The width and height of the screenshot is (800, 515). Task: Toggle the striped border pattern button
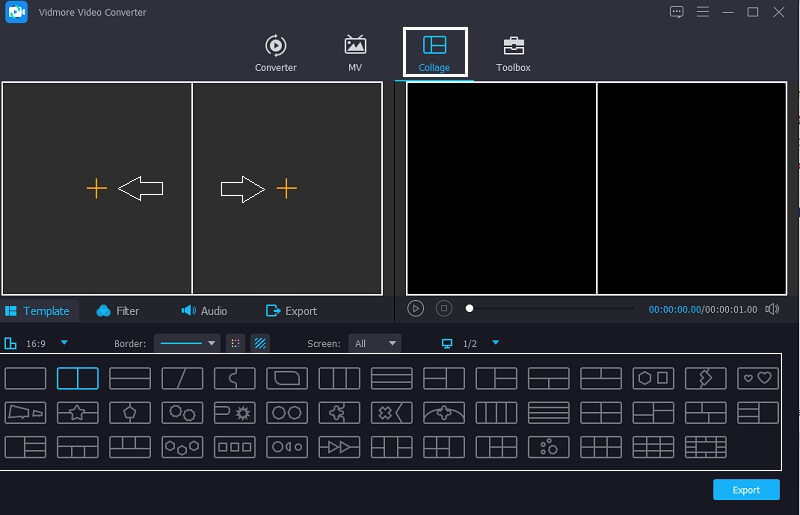tap(260, 343)
